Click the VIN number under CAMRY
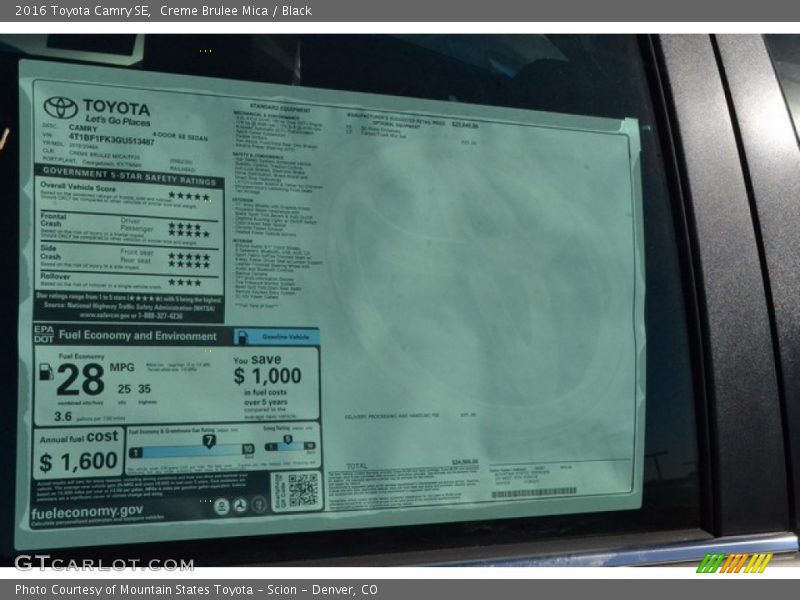Image resolution: width=800 pixels, height=600 pixels. pos(110,142)
